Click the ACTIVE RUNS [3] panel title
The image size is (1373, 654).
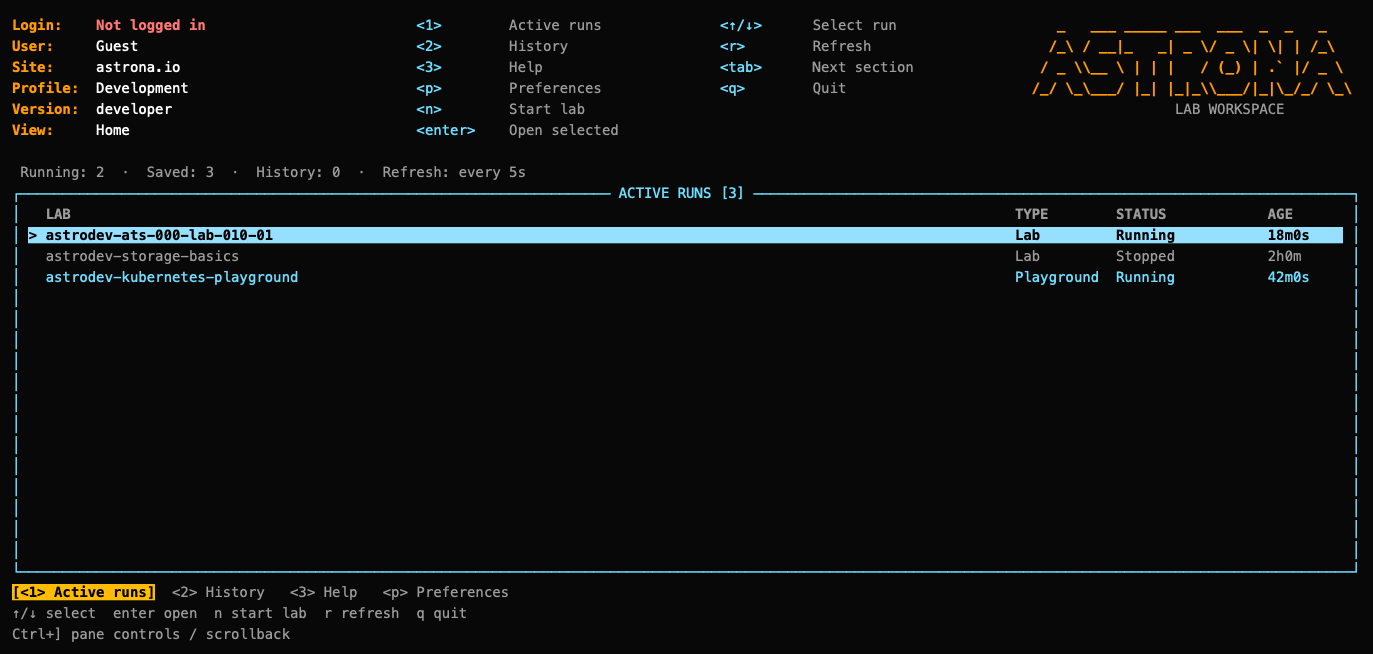coord(681,193)
